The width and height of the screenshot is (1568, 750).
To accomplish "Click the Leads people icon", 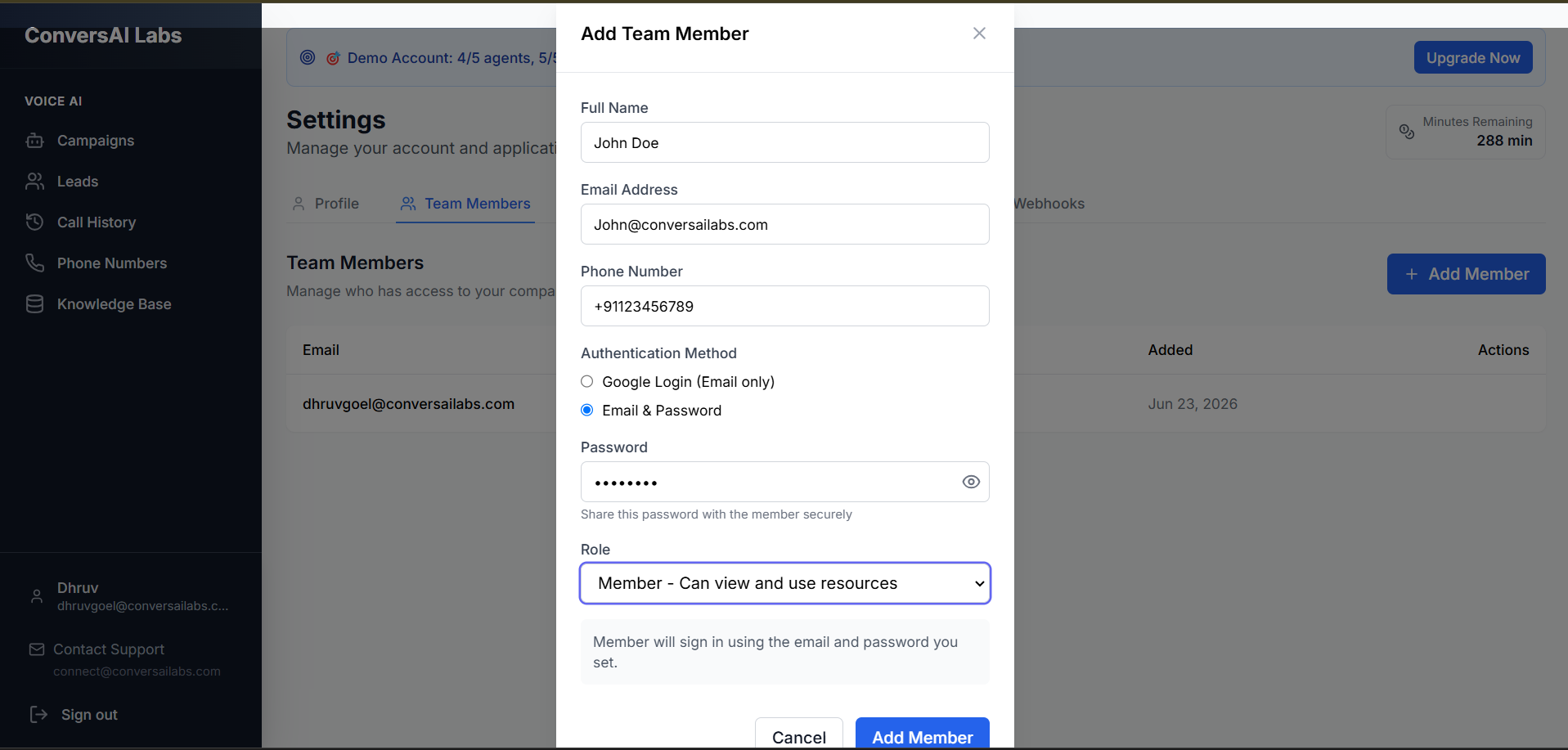I will coord(35,182).
